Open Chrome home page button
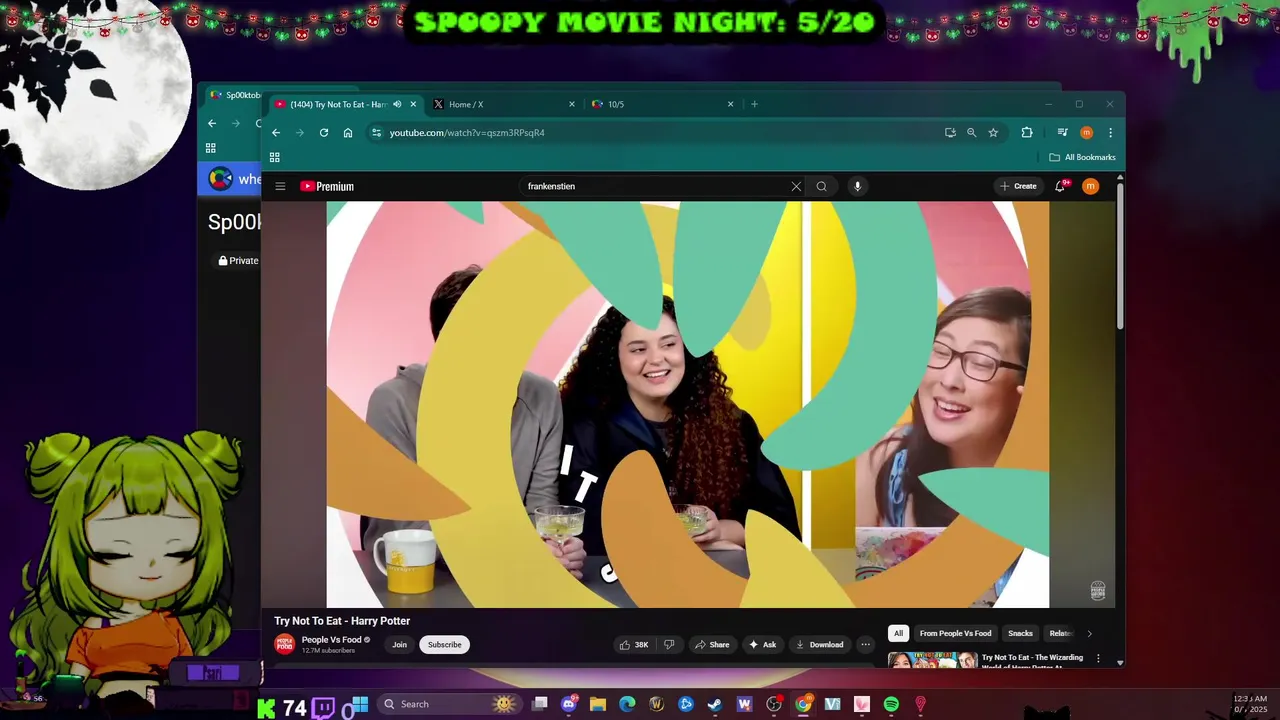This screenshot has width=1280, height=720. pyautogui.click(x=348, y=132)
